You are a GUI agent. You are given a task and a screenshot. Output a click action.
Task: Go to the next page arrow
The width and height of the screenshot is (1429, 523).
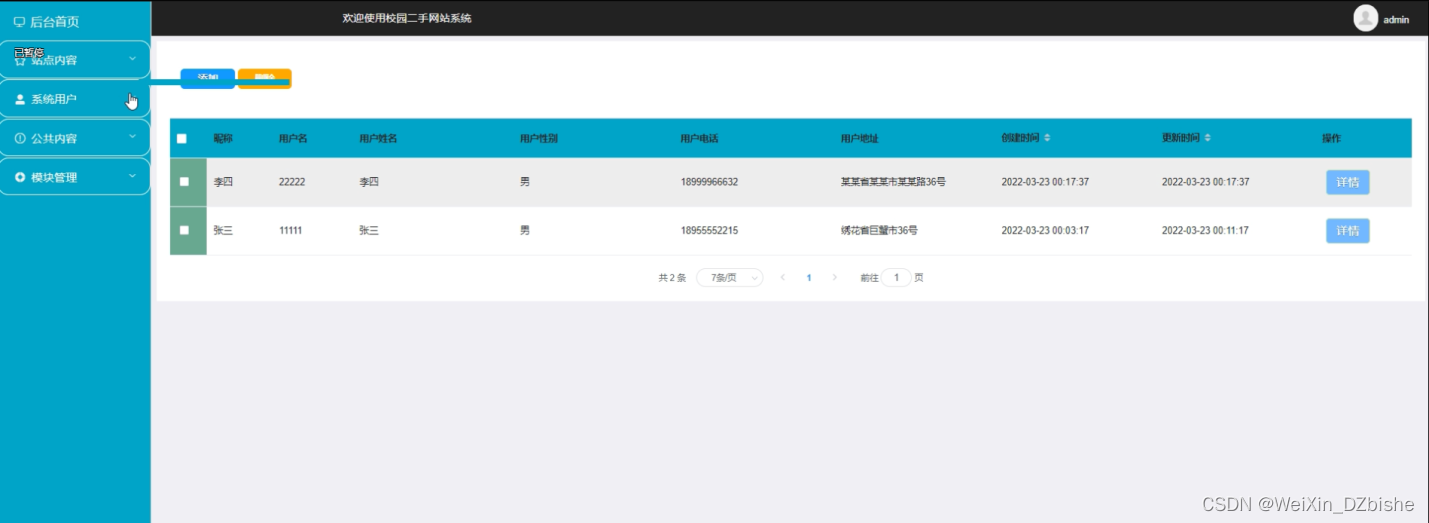pyautogui.click(x=835, y=277)
